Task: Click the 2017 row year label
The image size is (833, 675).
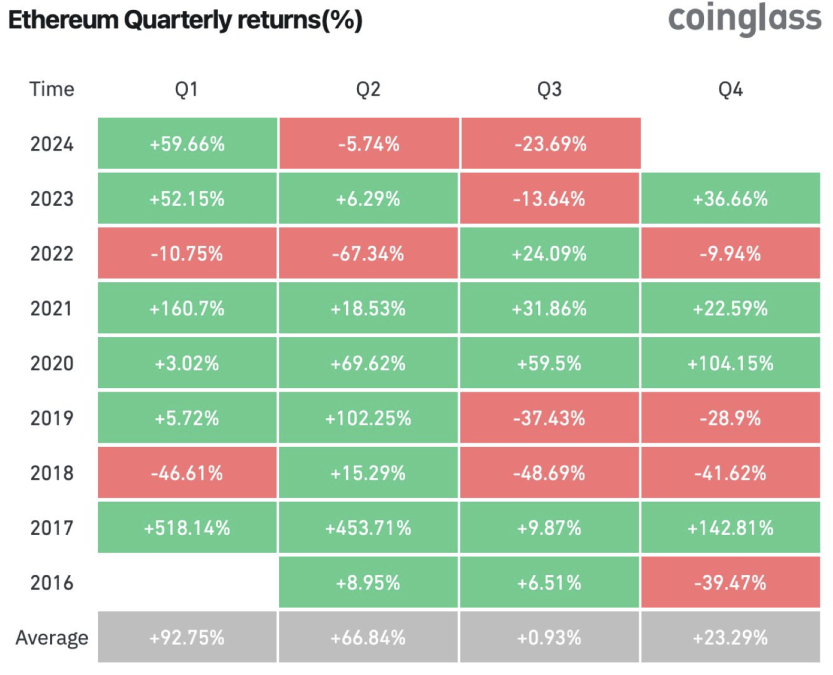Action: click(x=52, y=528)
